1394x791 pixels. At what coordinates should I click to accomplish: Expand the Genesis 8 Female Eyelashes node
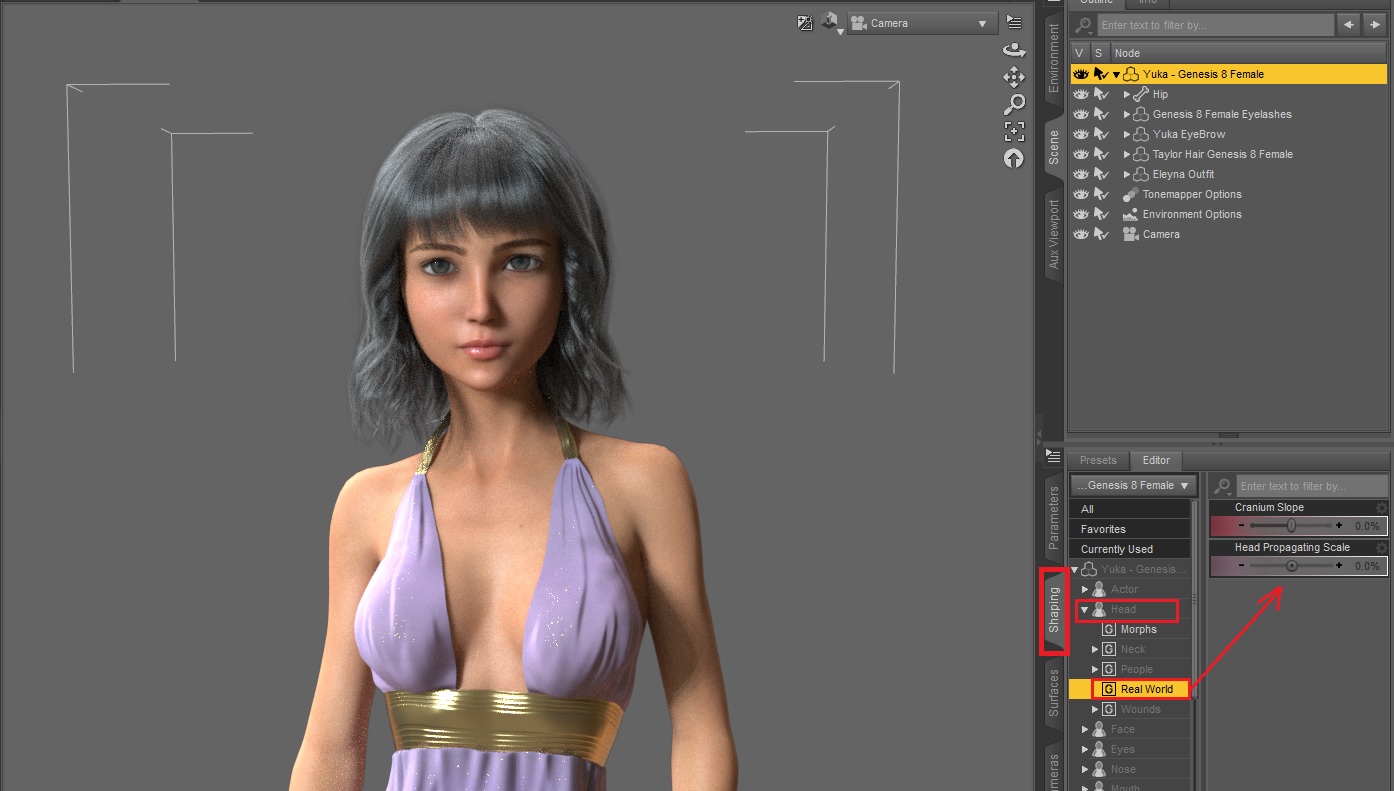[1127, 114]
